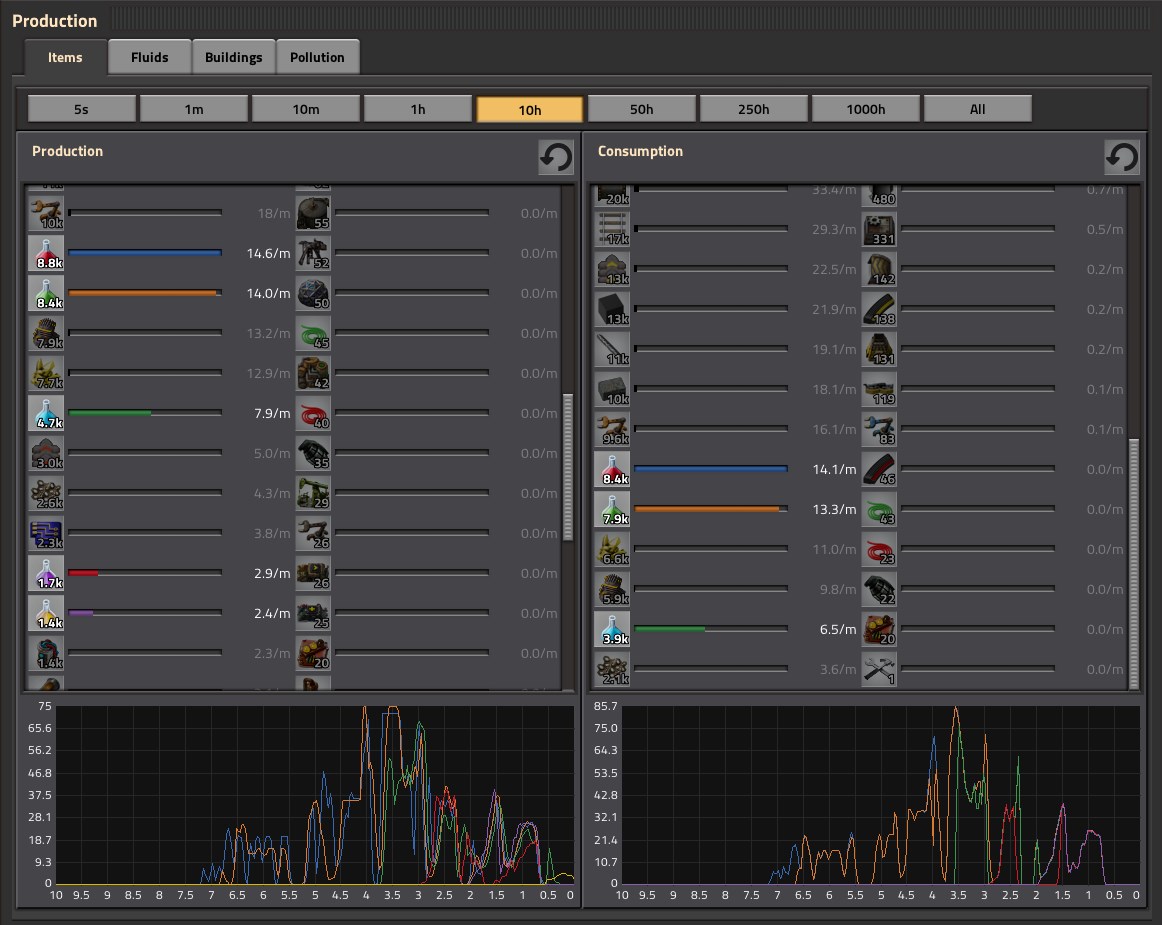Click pumpjack icon showing 29 in Production
This screenshot has width=1162, height=925.
click(x=313, y=494)
